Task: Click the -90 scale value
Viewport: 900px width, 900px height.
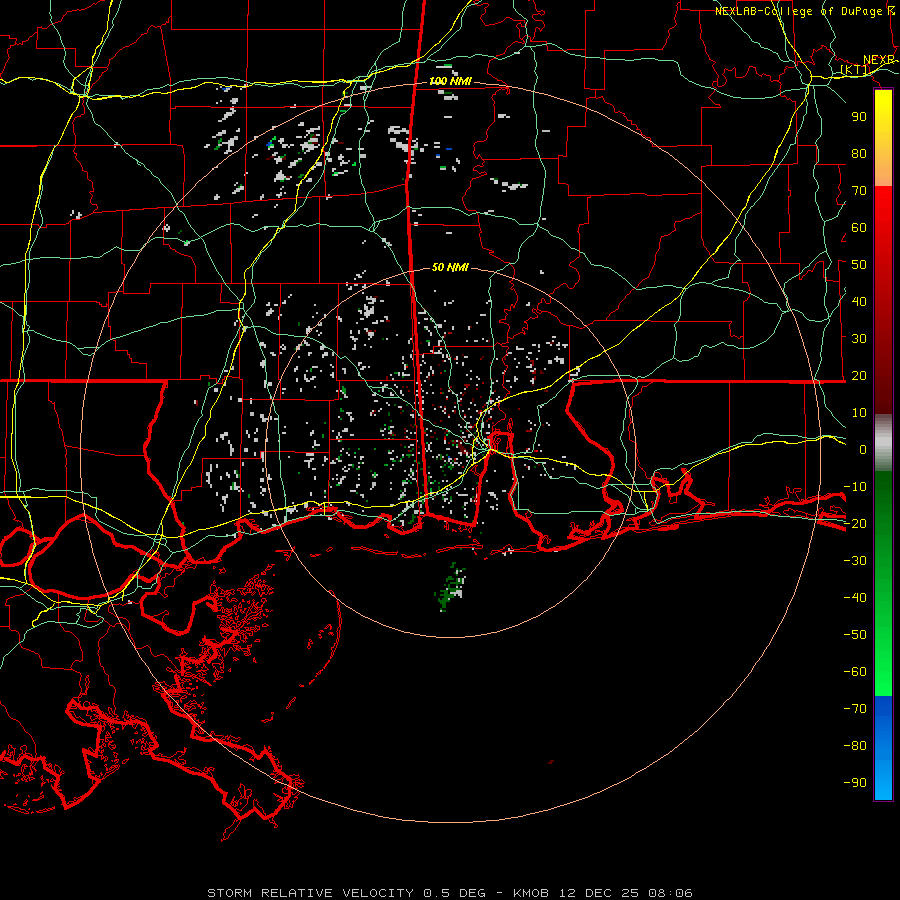Action: pyautogui.click(x=855, y=783)
